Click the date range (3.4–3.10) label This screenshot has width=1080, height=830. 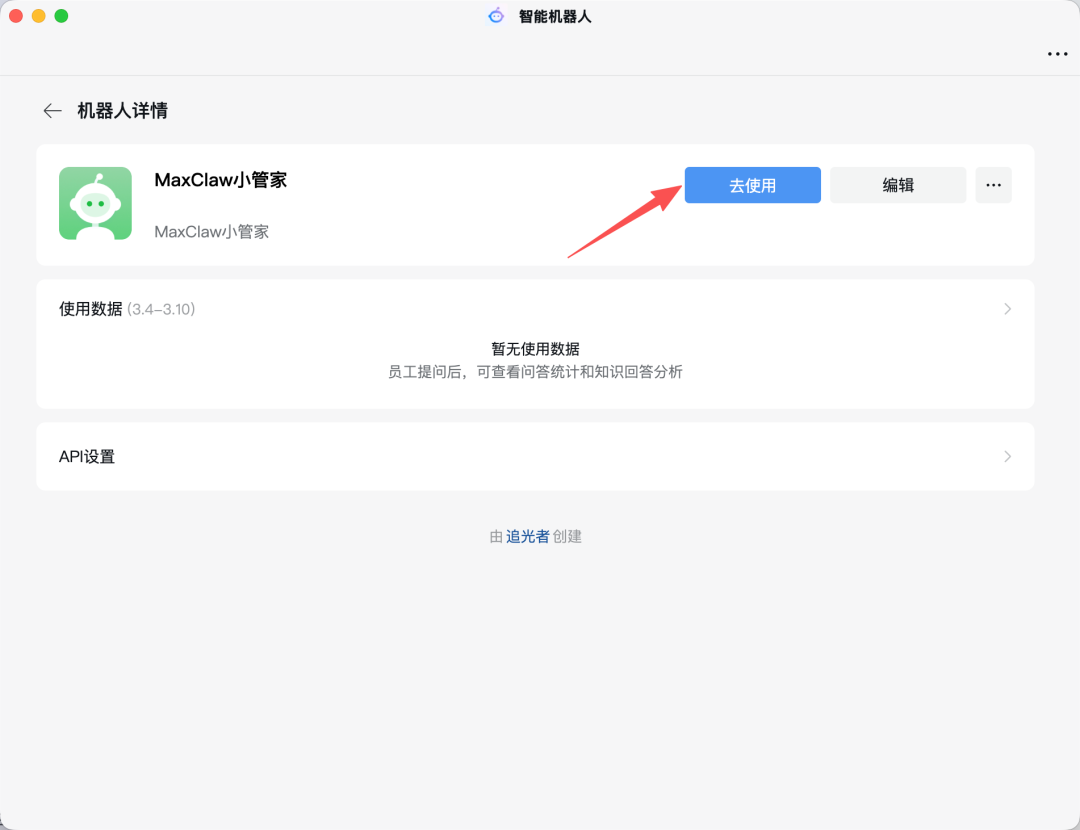(163, 309)
